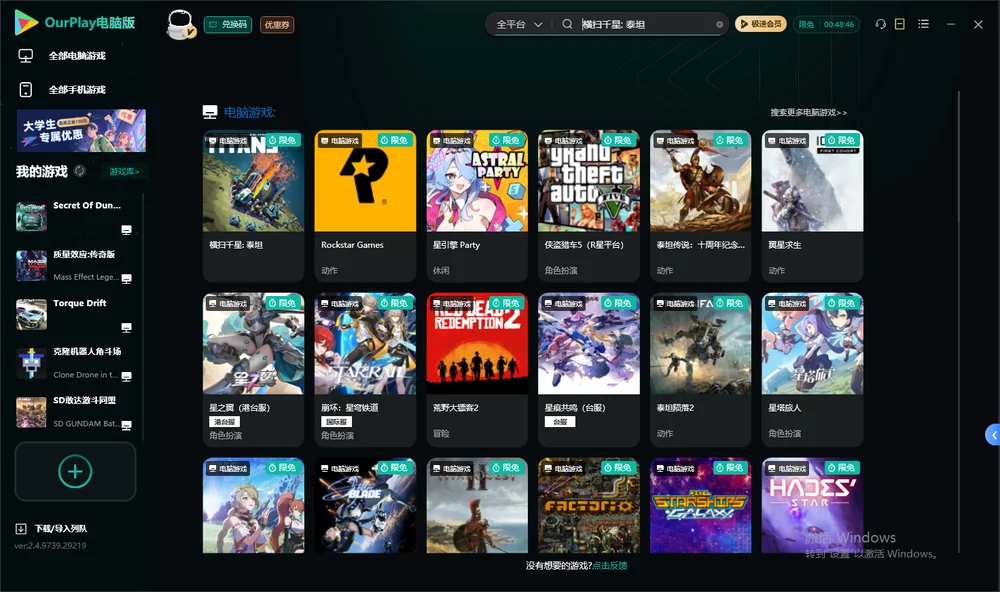Open the 极速会员 membership button
1000x592 pixels.
click(x=760, y=24)
